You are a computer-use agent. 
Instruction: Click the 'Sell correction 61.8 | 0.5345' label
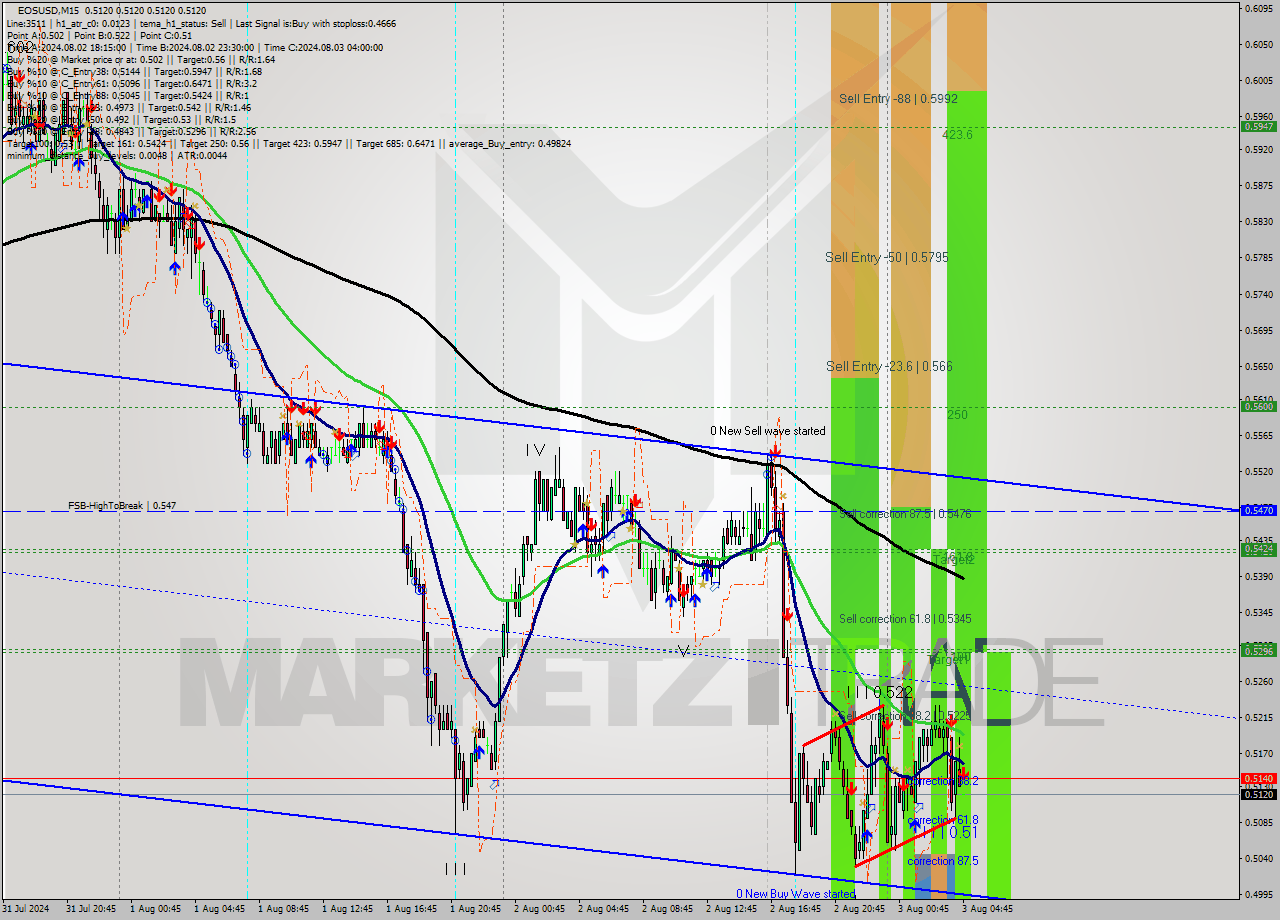pyautogui.click(x=905, y=620)
